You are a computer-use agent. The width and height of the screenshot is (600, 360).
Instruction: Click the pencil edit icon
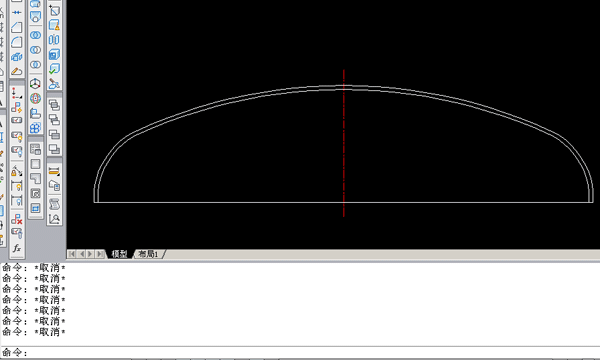pyautogui.click(x=16, y=71)
